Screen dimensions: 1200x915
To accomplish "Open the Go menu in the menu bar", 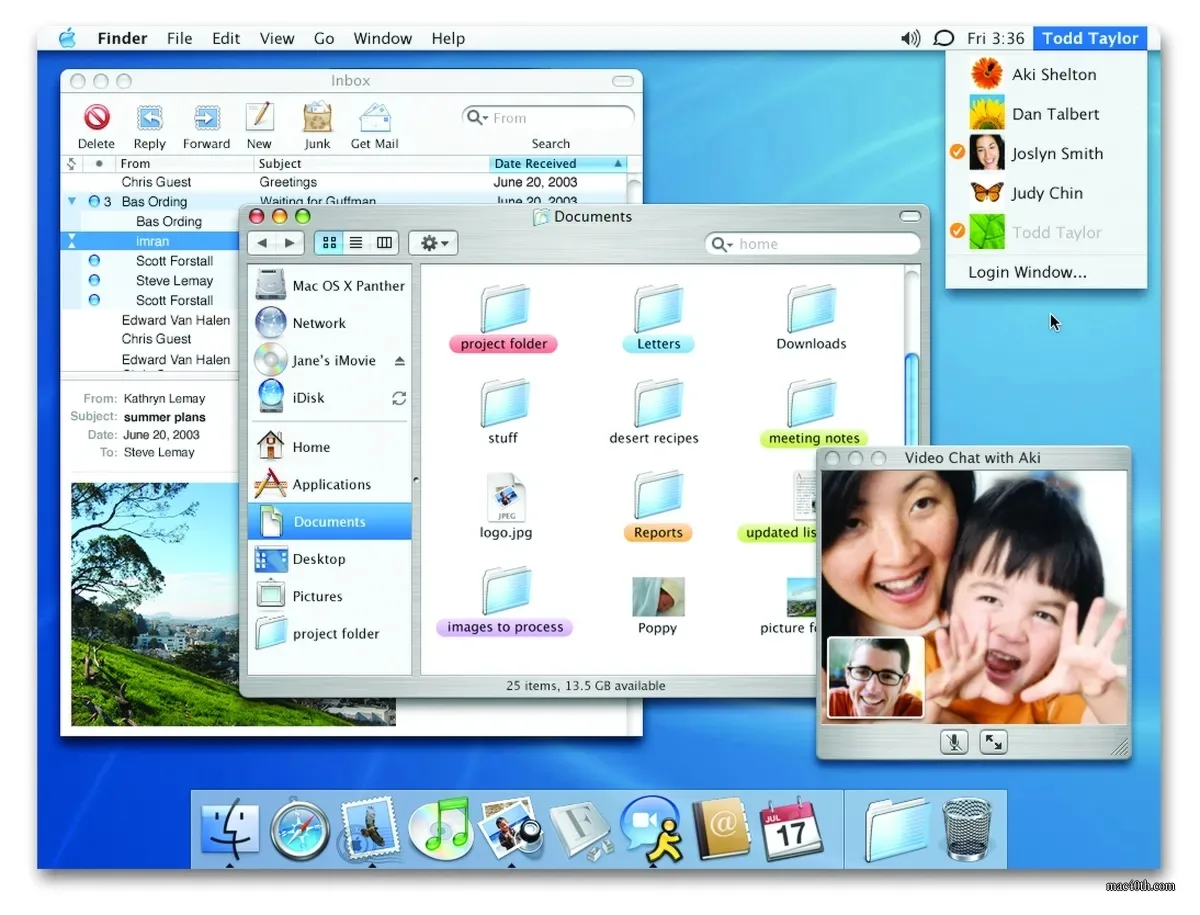I will pyautogui.click(x=323, y=38).
